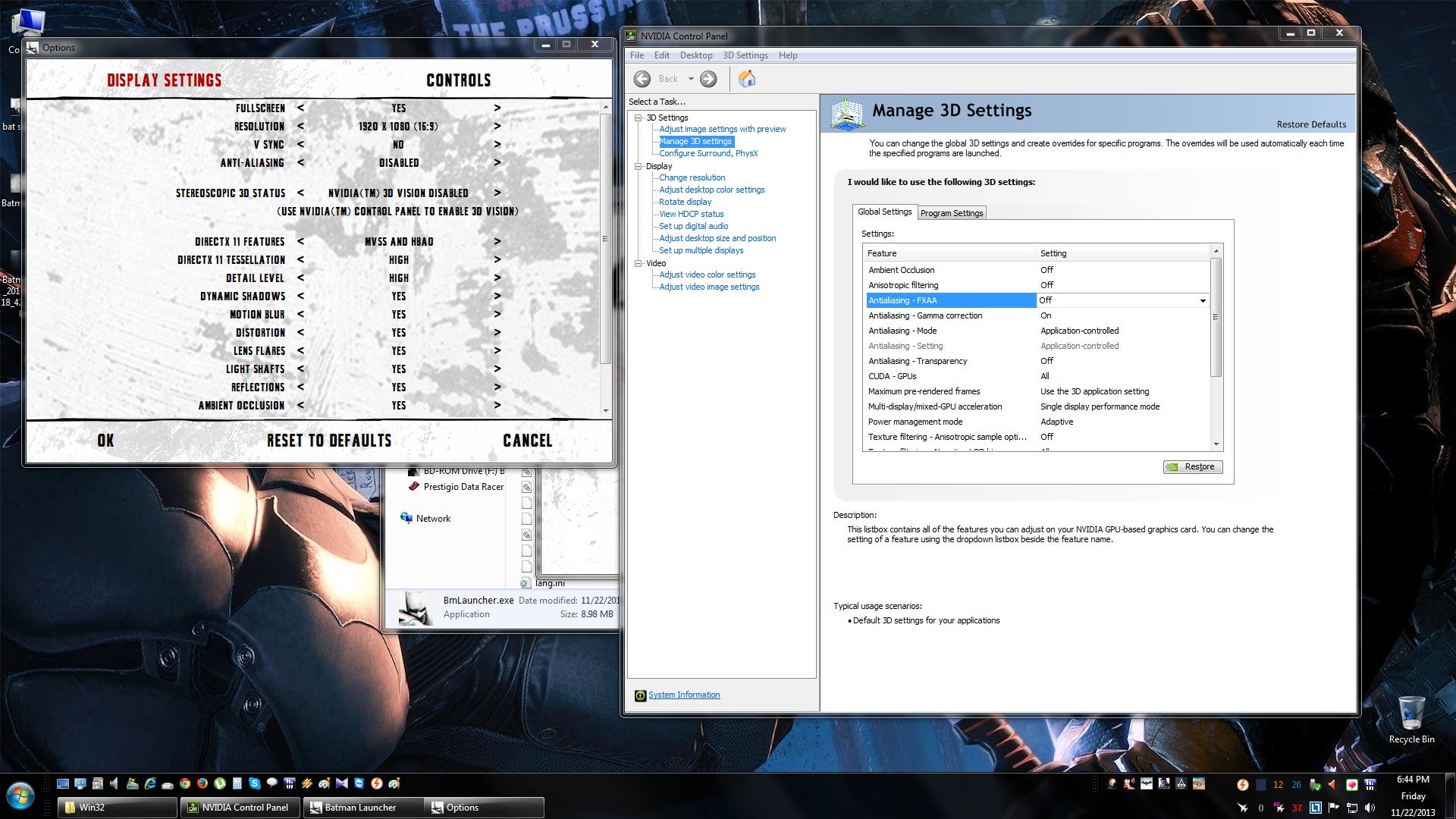The height and width of the screenshot is (819, 1456).
Task: Toggle Motion Blur with its left arrow
Action: click(x=301, y=315)
